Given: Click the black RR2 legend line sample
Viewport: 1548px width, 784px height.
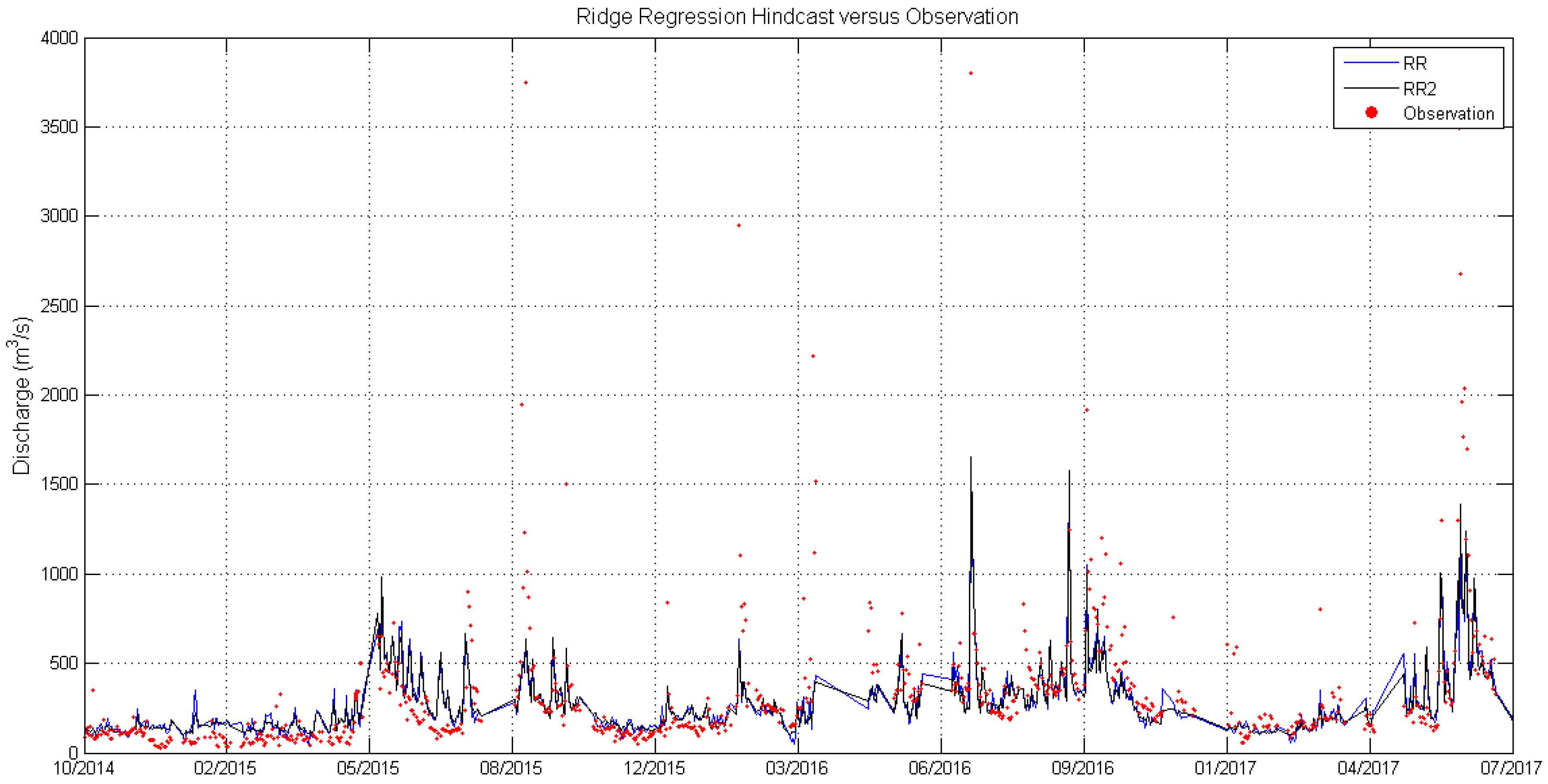Looking at the screenshot, I should tap(1371, 88).
